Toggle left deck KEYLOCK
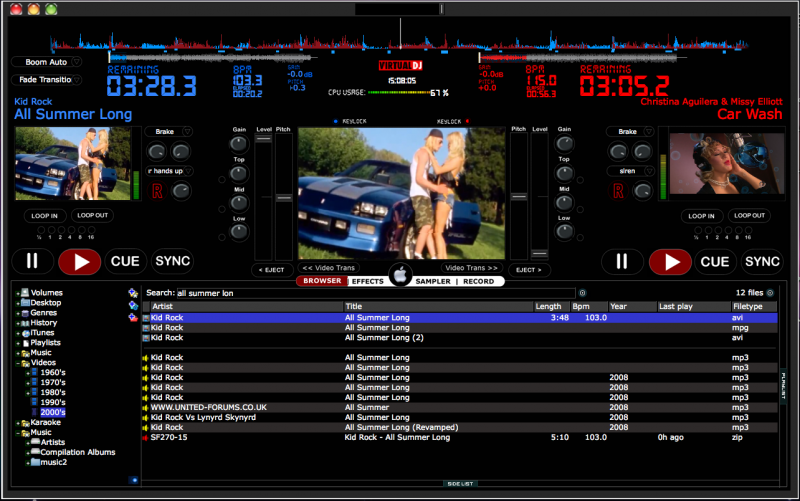This screenshot has height=501, width=800. (351, 121)
